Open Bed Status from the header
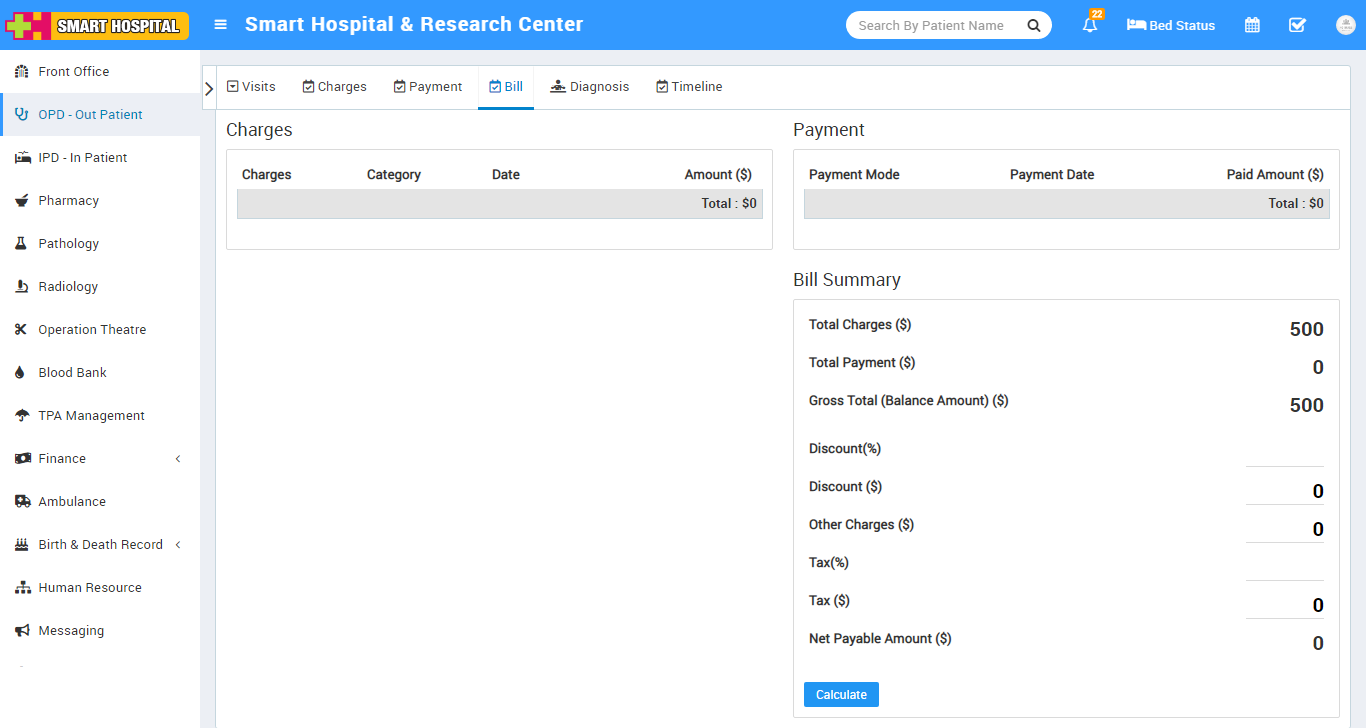 pyautogui.click(x=1171, y=25)
